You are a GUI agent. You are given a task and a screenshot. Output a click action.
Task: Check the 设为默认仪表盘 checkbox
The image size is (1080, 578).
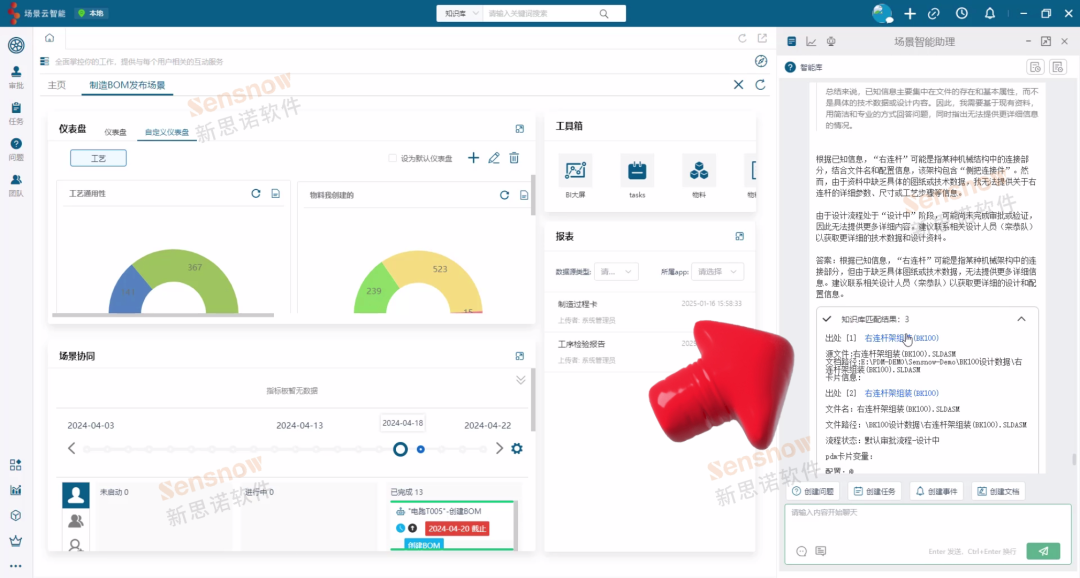click(x=393, y=158)
